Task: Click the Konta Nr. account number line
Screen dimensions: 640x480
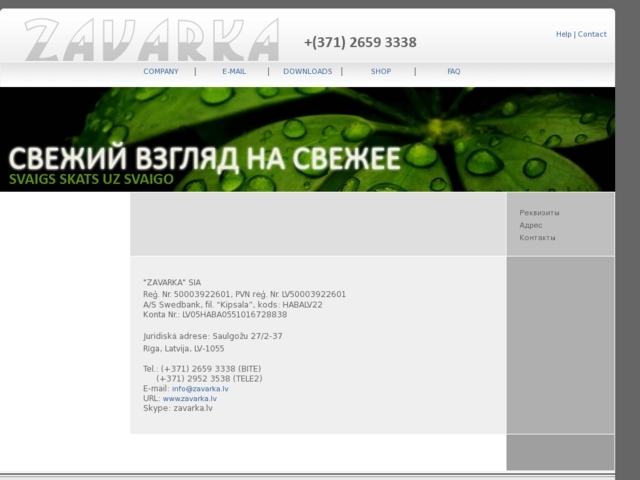Action: tap(215, 315)
